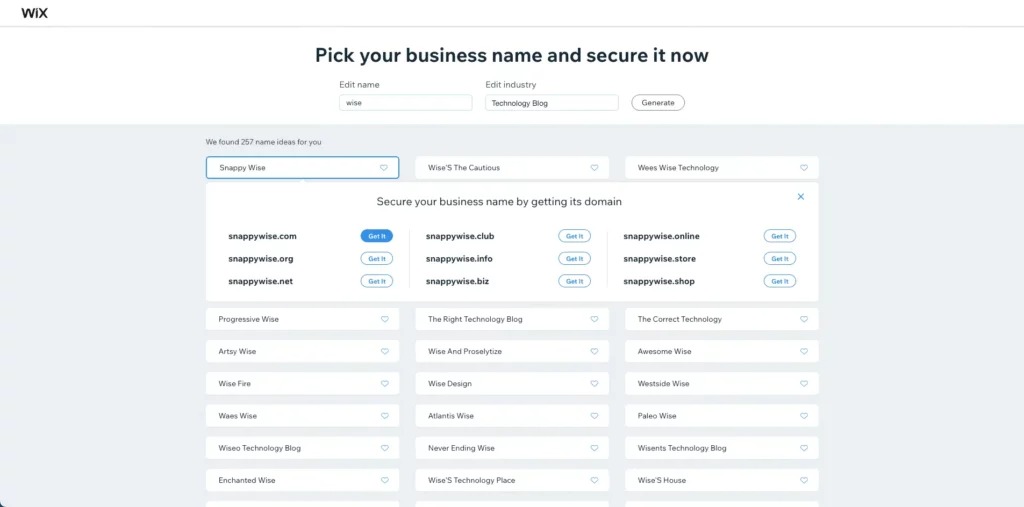Screen dimensions: 1024x507
Task: Get the snappywise.club domain
Action: pyautogui.click(x=574, y=236)
